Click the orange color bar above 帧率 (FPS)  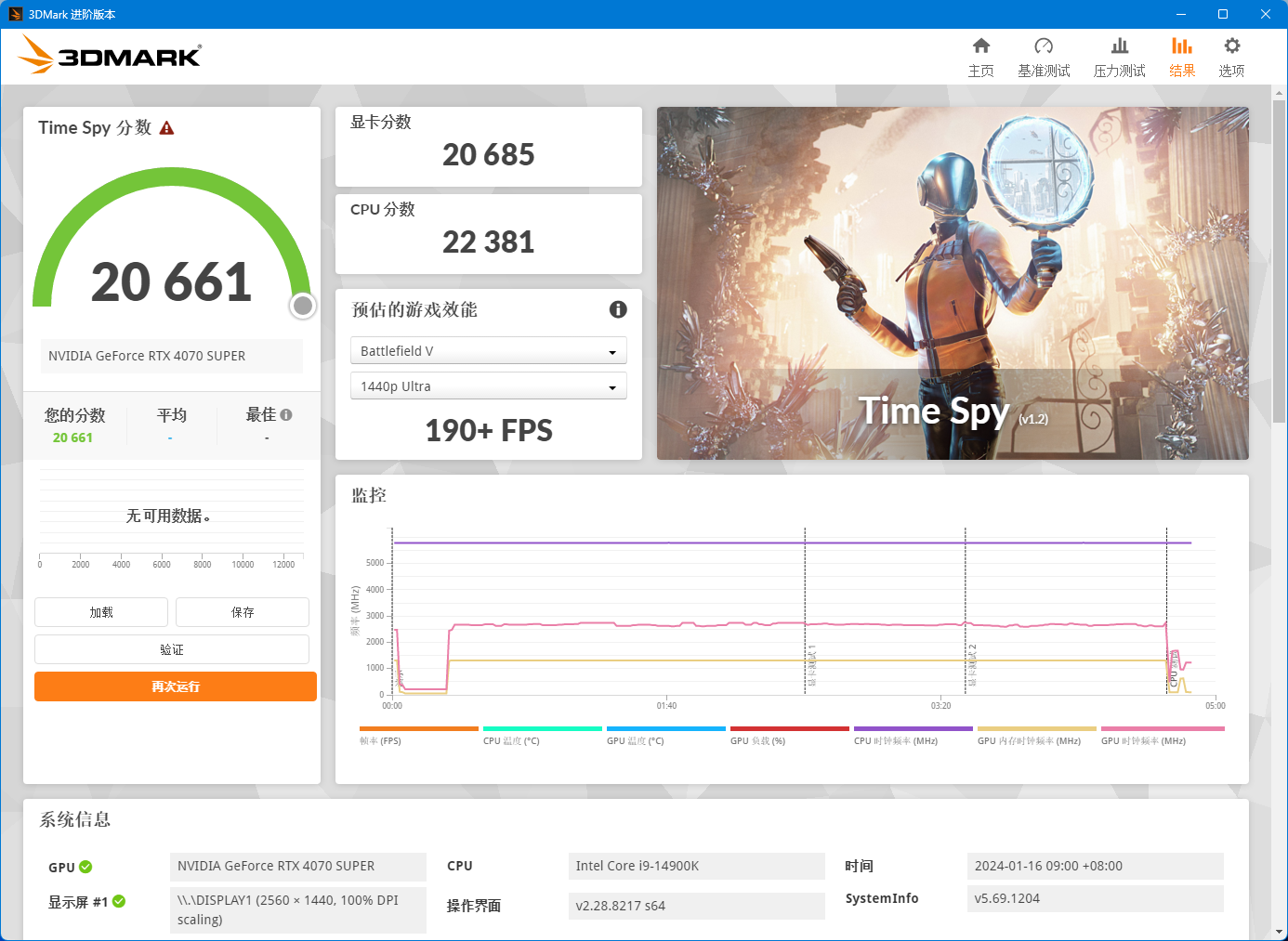tap(419, 728)
